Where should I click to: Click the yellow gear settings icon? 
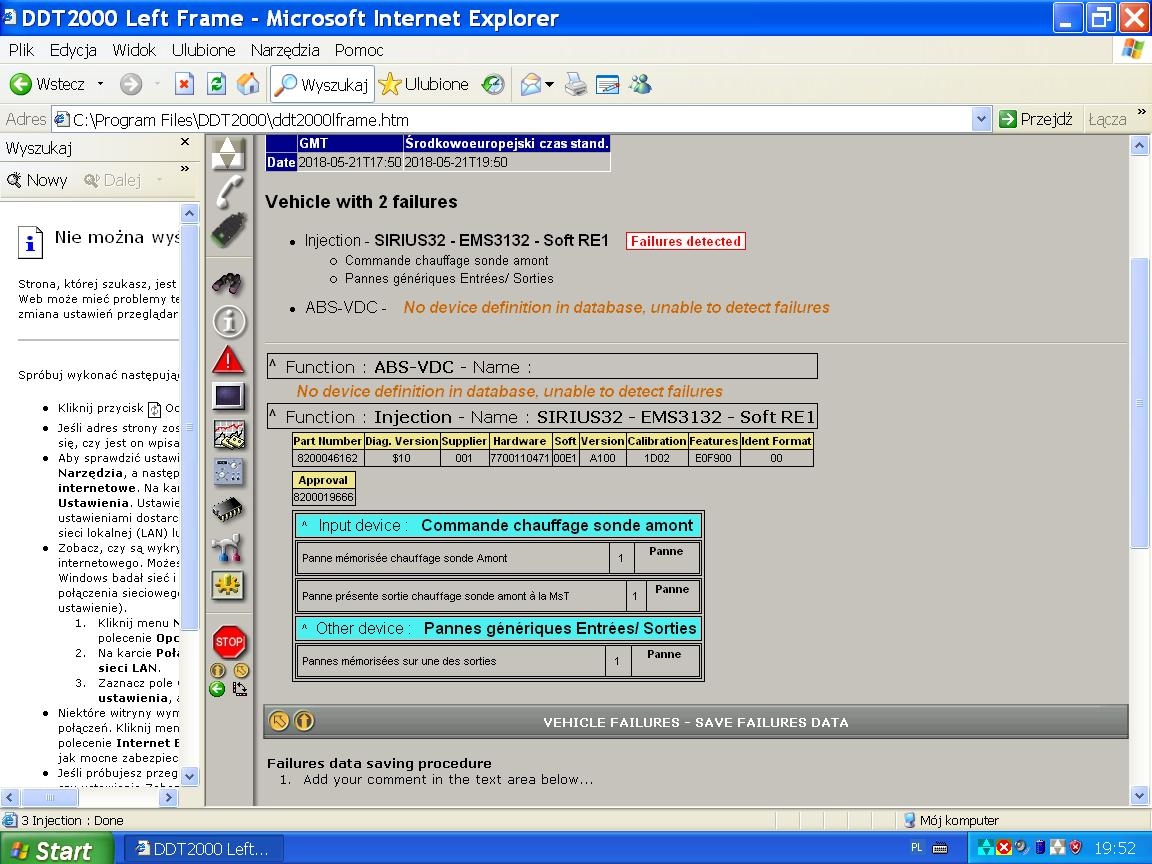(x=228, y=586)
